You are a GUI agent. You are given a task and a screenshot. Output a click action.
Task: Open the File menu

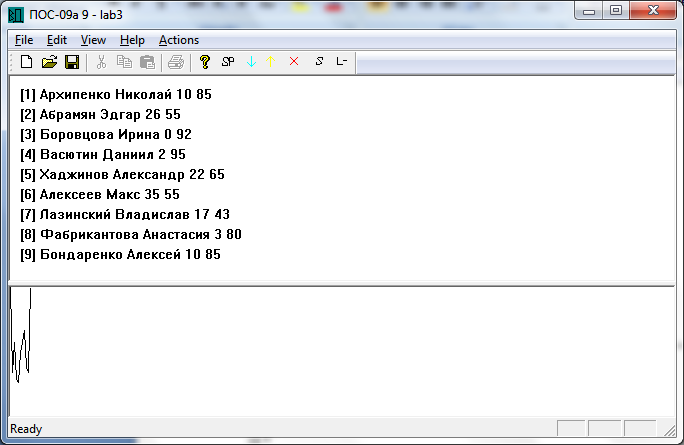24,40
